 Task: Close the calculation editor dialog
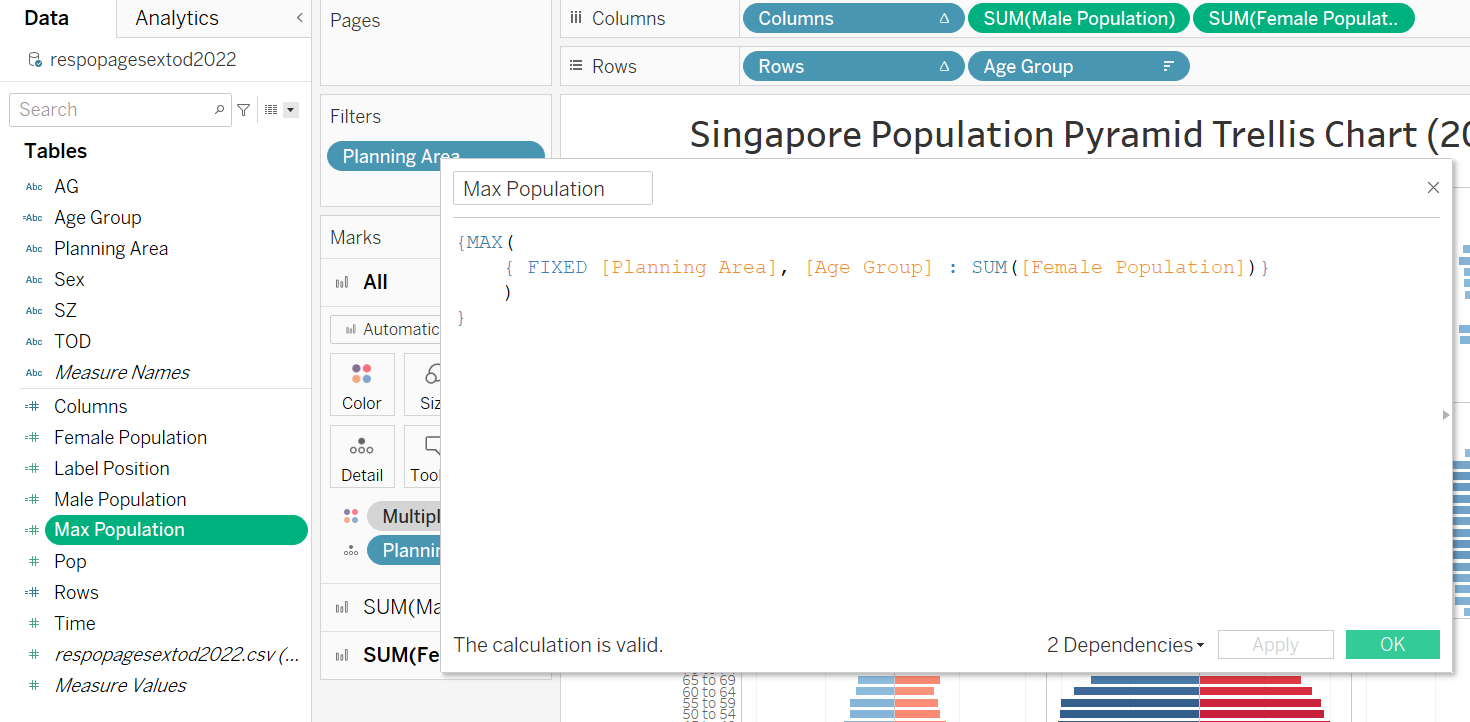(1433, 188)
